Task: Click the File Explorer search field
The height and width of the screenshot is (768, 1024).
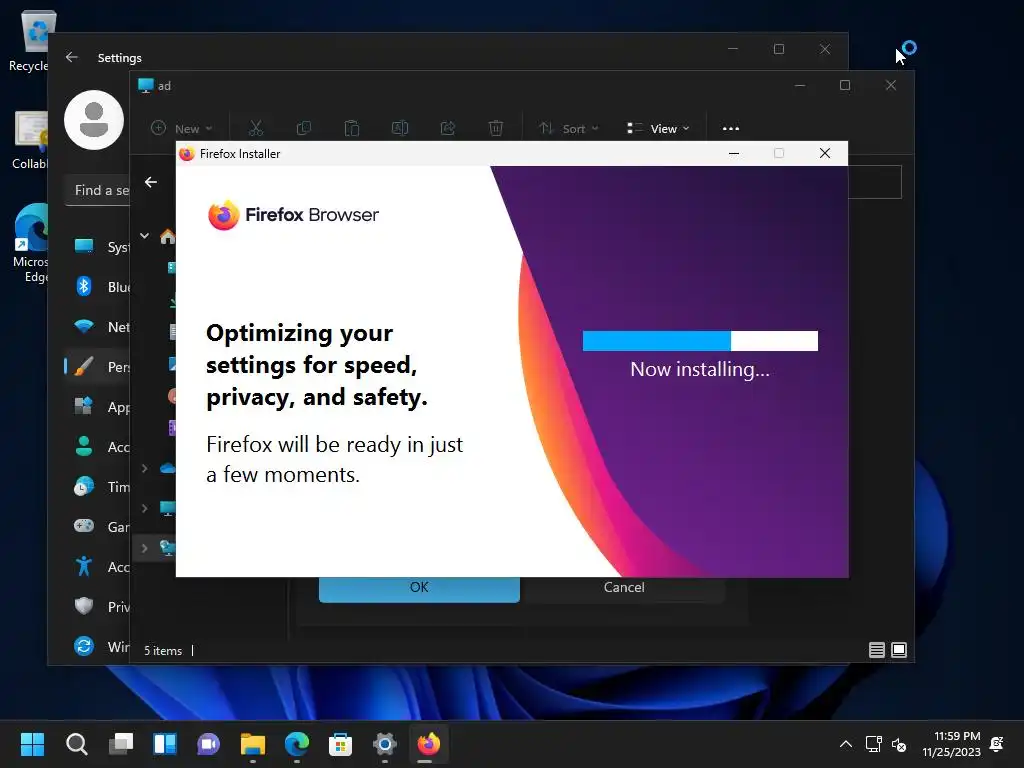Action: click(874, 182)
